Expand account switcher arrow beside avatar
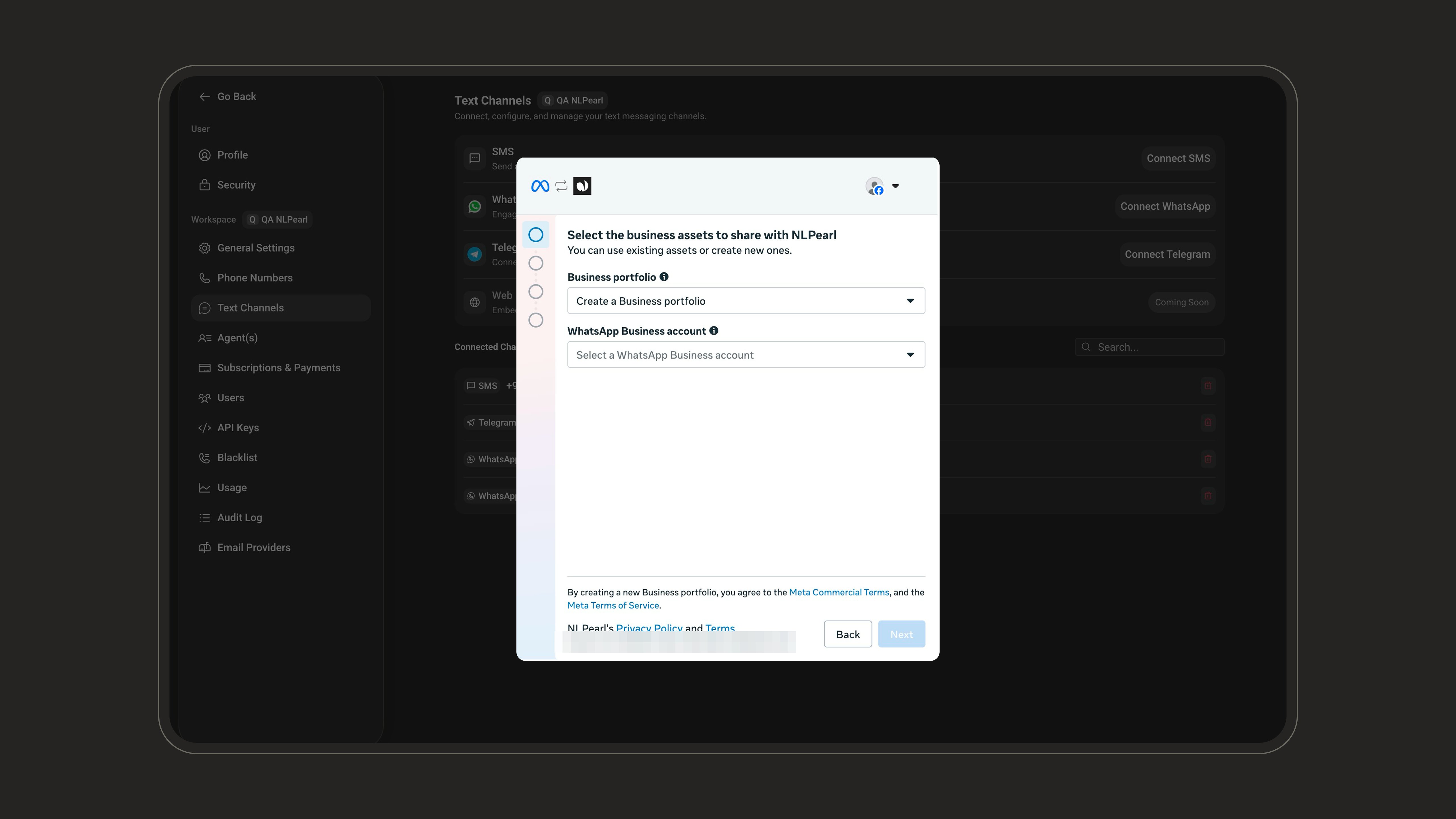Screen dimensions: 1456x819 coord(895,186)
